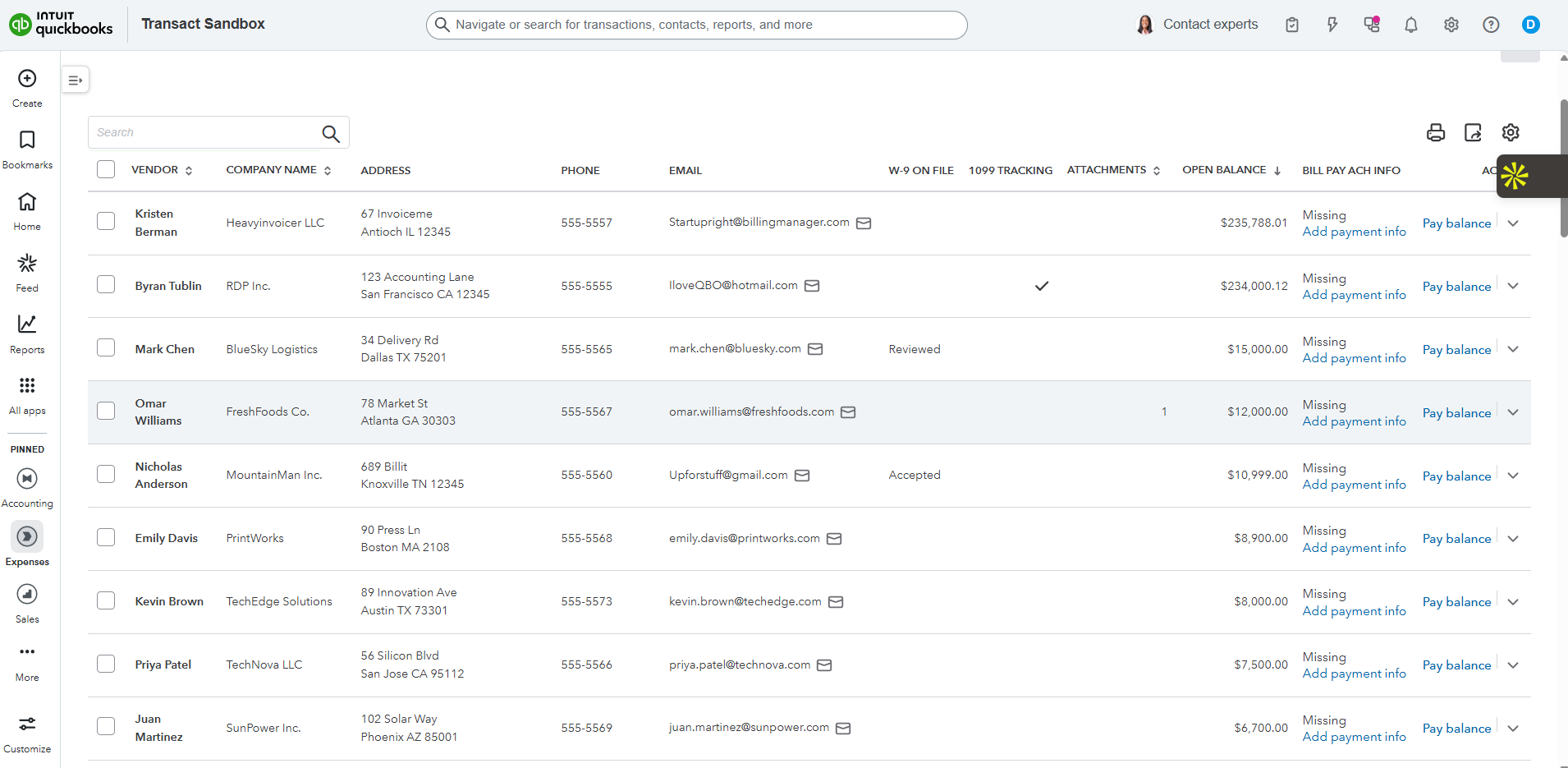Click email icon next to mark.chen@bluesky.com
The image size is (1568, 768).
coord(815,349)
